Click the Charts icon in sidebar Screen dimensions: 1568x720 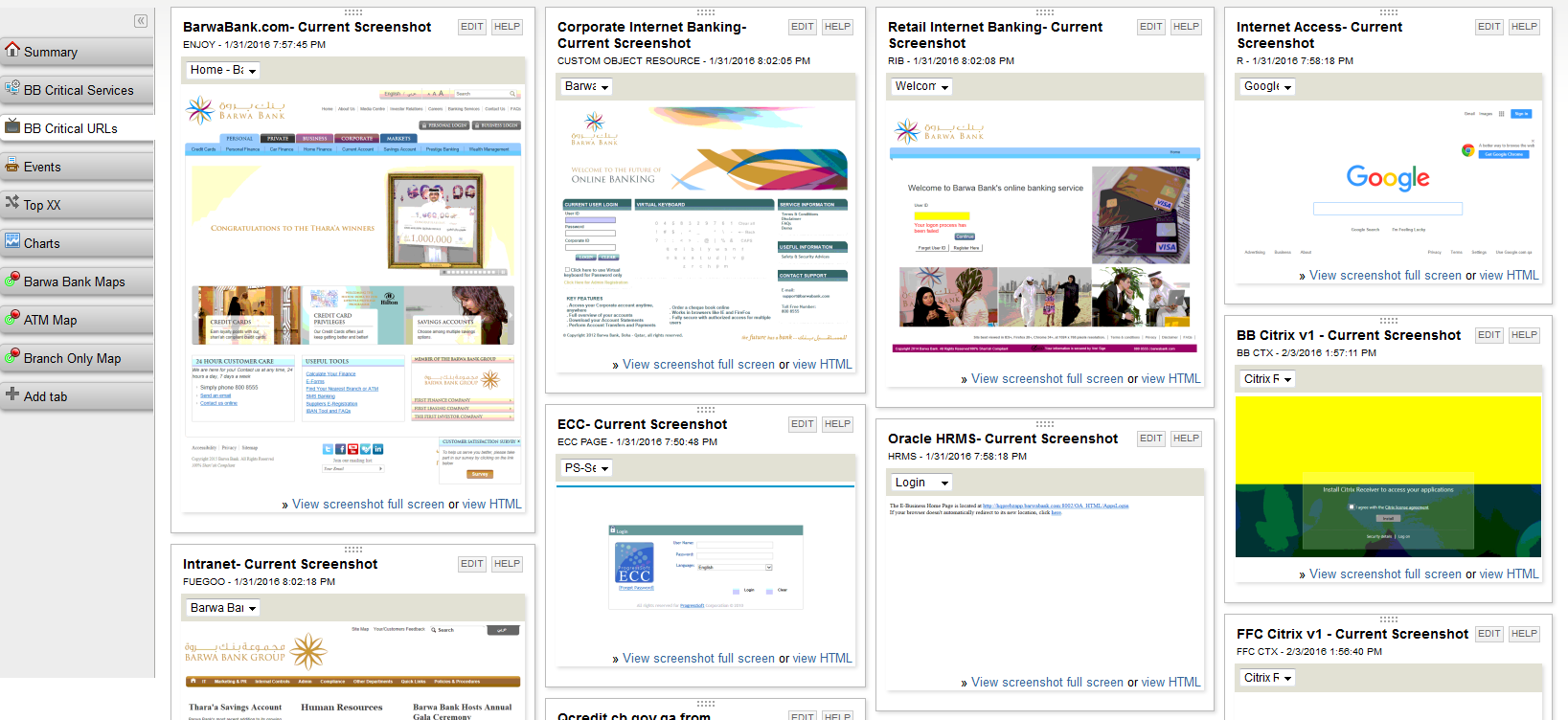[x=12, y=240]
